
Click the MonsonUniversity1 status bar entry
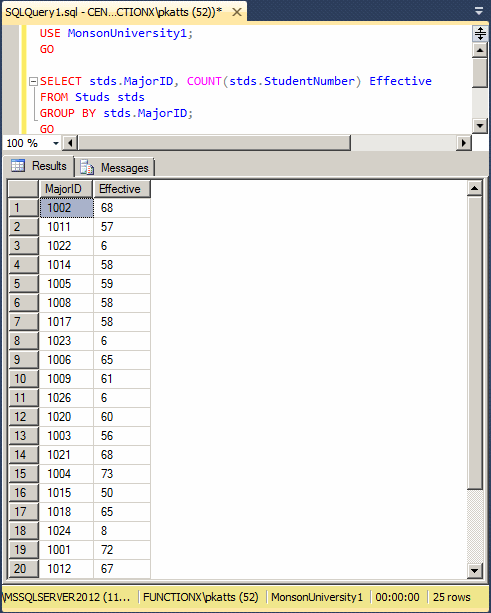317,597
